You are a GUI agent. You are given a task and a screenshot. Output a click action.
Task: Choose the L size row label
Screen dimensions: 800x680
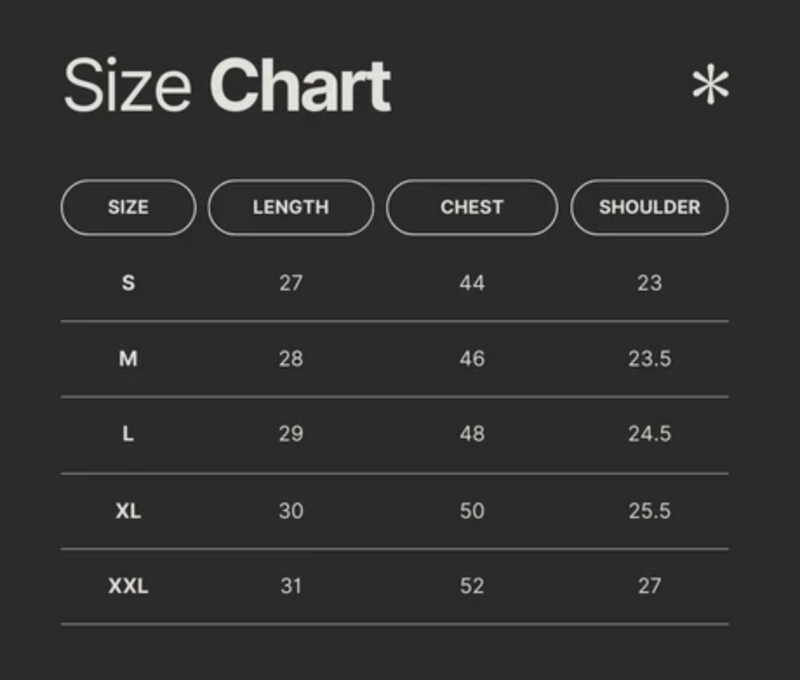tap(128, 434)
